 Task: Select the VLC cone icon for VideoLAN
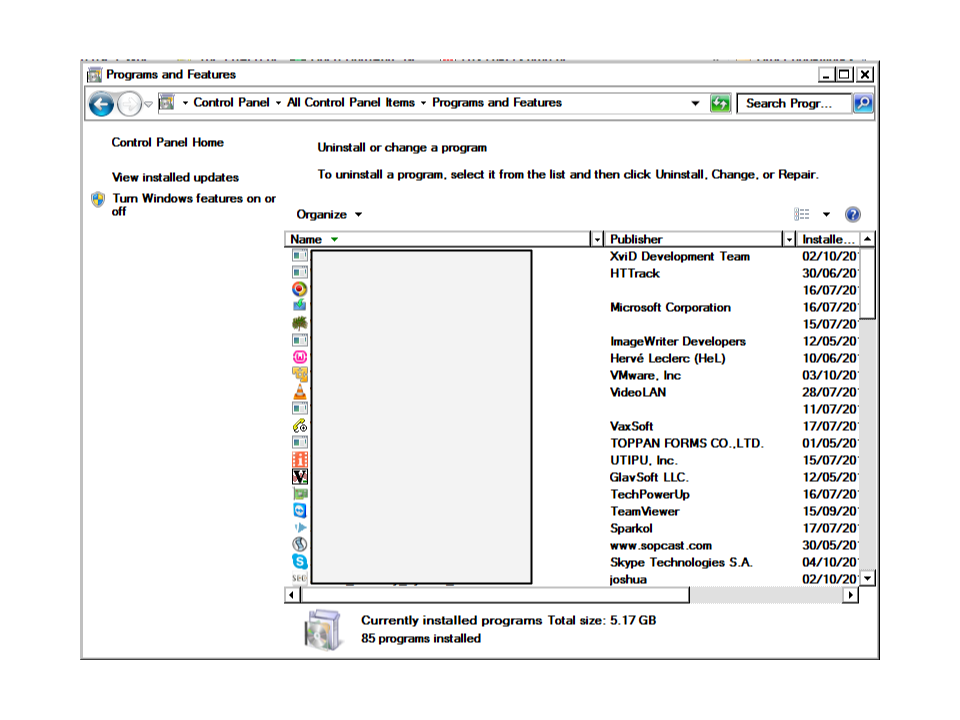[x=299, y=391]
